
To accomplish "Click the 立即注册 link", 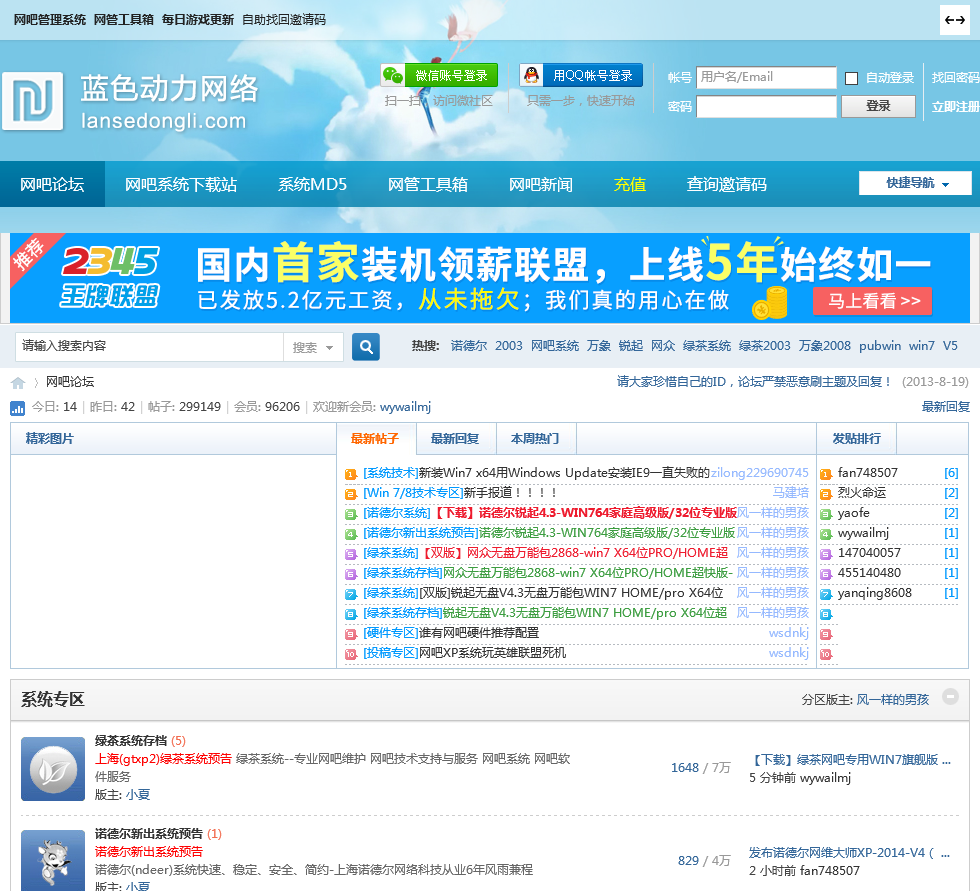I will pos(955,107).
